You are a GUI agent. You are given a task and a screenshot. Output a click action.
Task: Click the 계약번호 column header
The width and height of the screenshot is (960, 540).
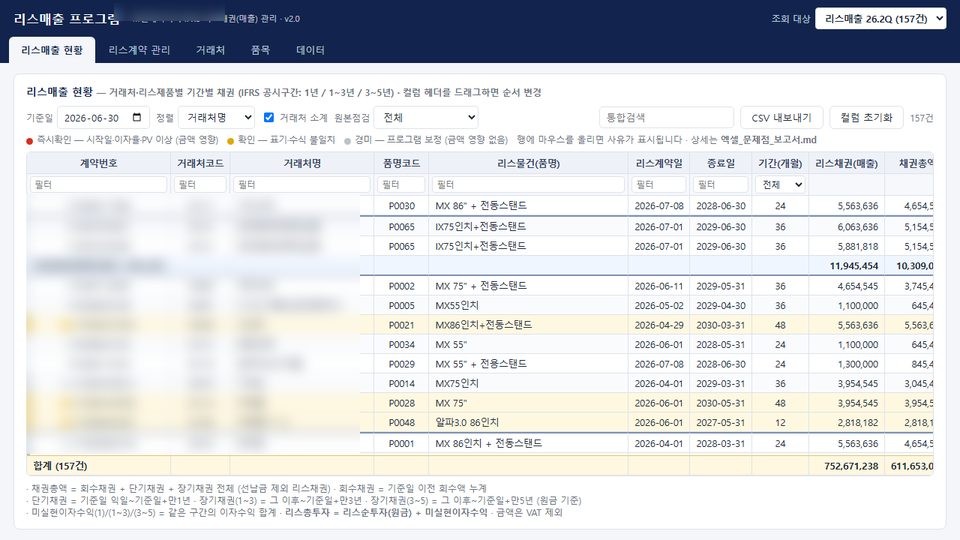[x=98, y=163]
